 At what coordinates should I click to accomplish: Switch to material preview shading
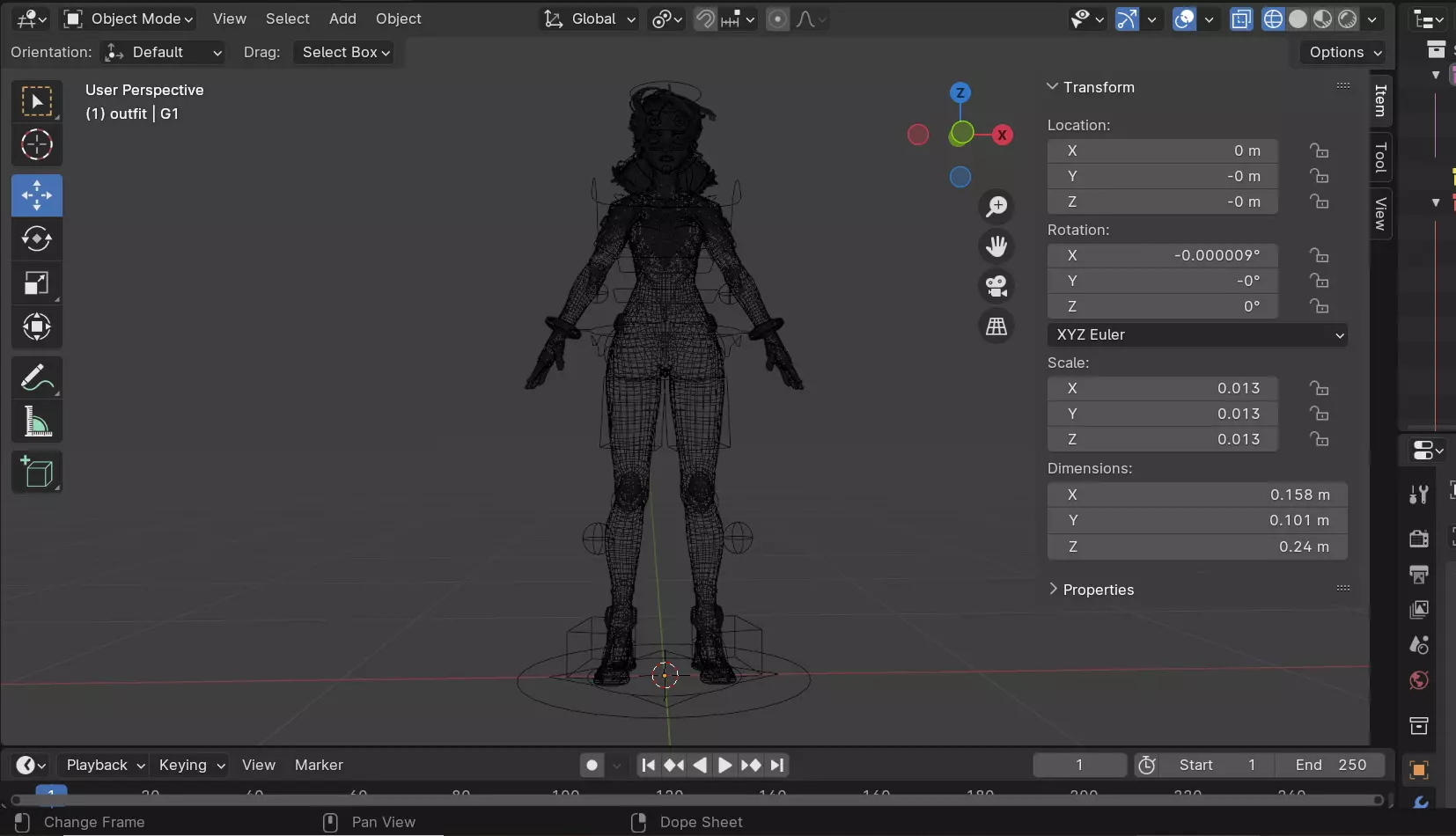(x=1322, y=18)
